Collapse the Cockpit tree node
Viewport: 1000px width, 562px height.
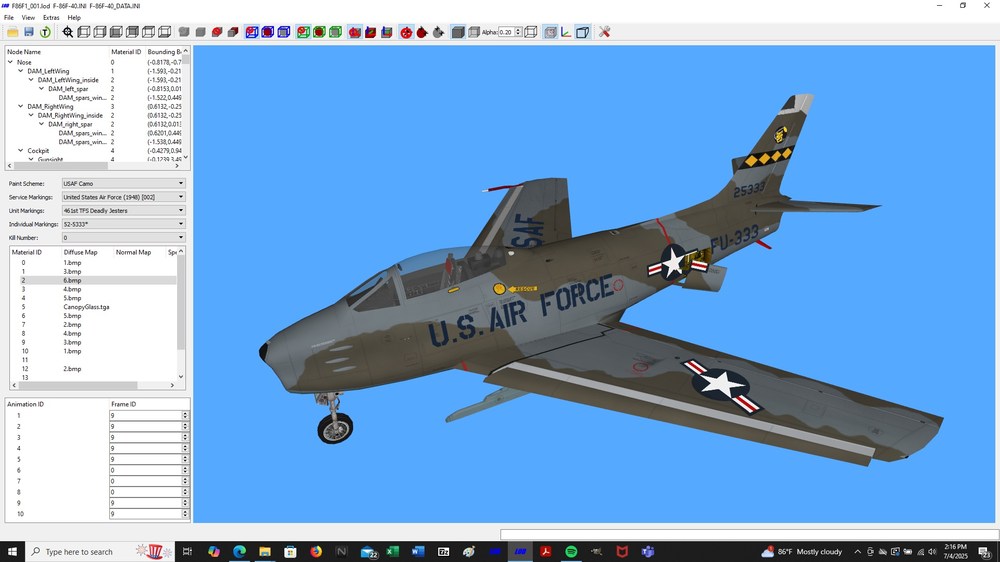point(20,151)
